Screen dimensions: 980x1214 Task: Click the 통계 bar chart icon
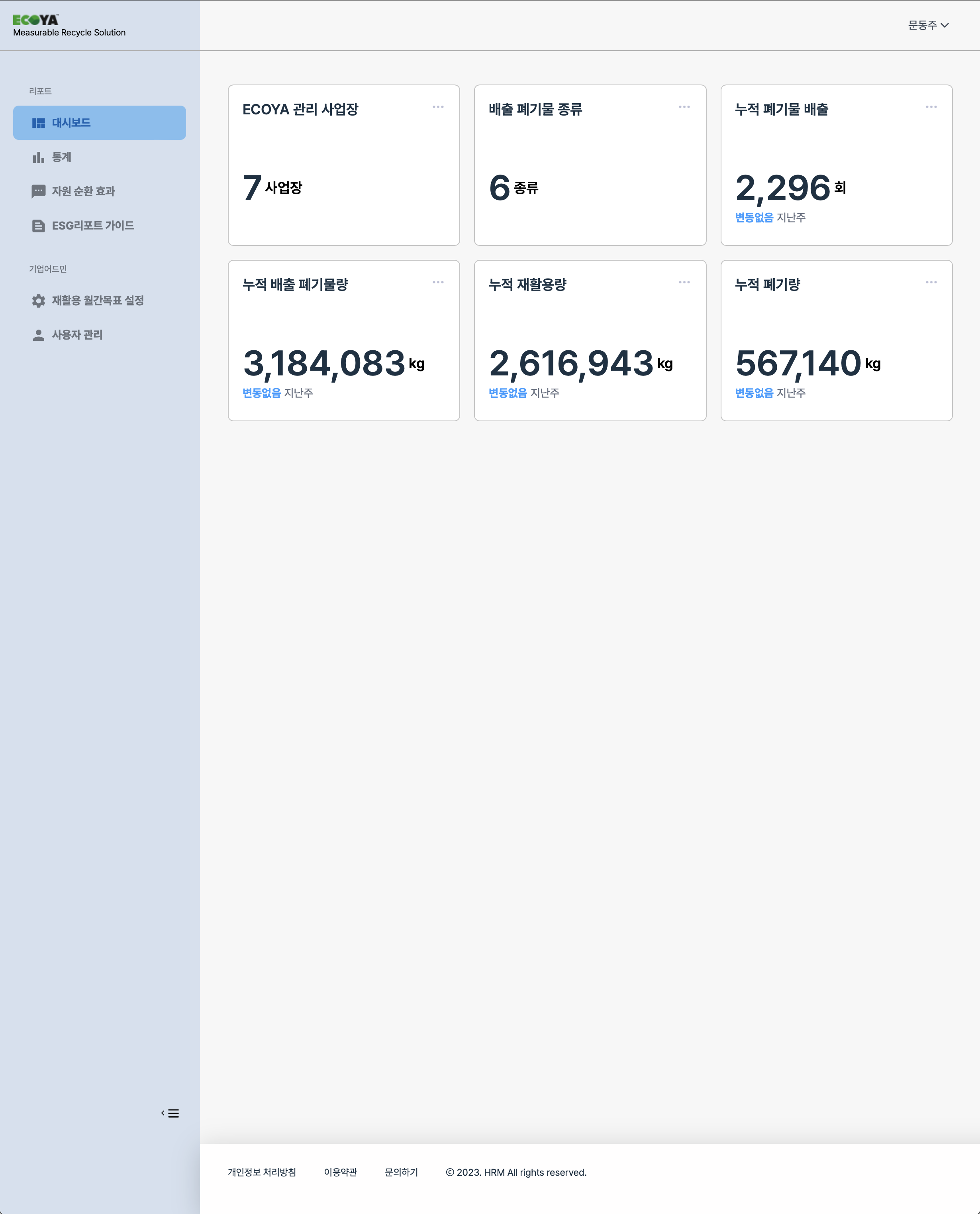38,157
